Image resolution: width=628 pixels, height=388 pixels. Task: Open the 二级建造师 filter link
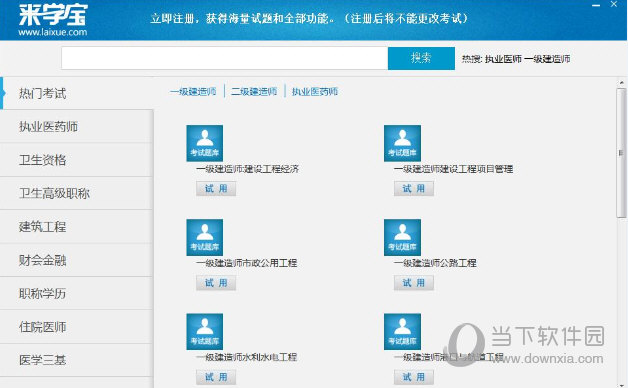[254, 92]
